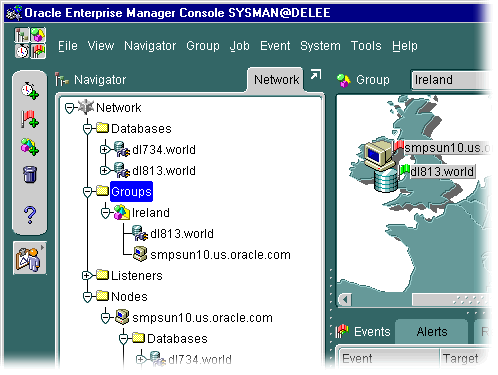
Task: Click the Target column header
Action: pos(466,358)
